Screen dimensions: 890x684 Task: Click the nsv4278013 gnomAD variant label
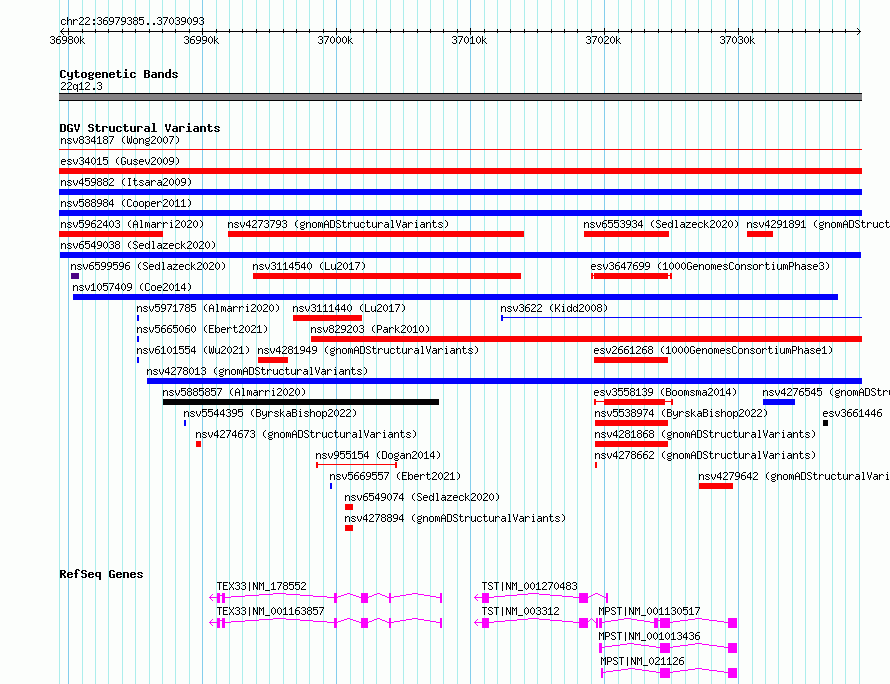coord(257,371)
